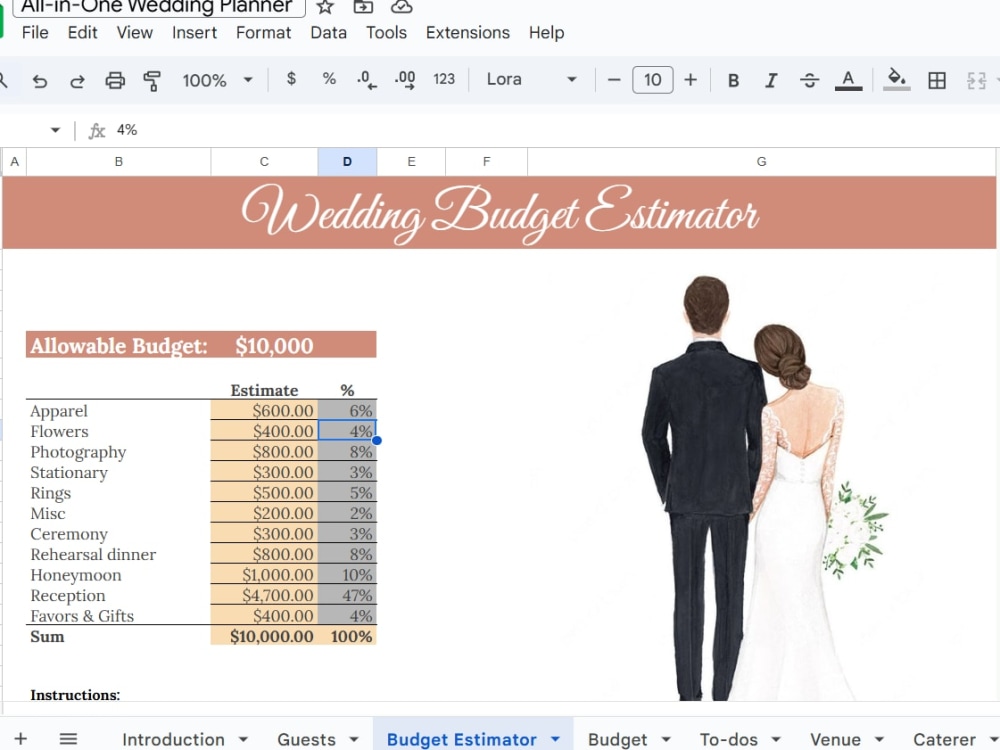Star the document with star icon
This screenshot has width=1000, height=750.
(325, 7)
